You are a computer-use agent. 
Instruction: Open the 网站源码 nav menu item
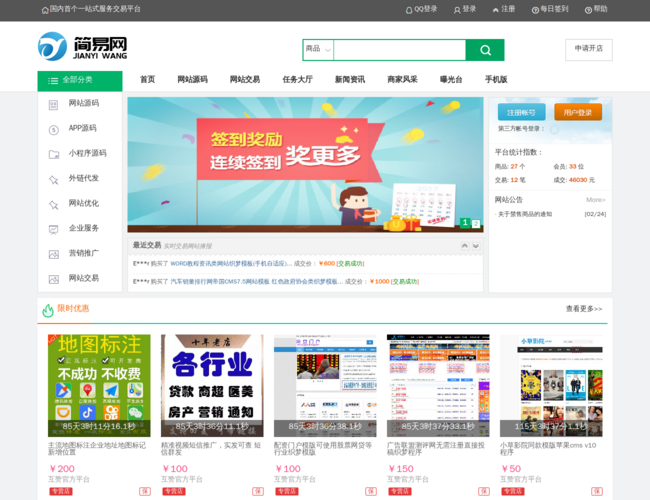192,79
